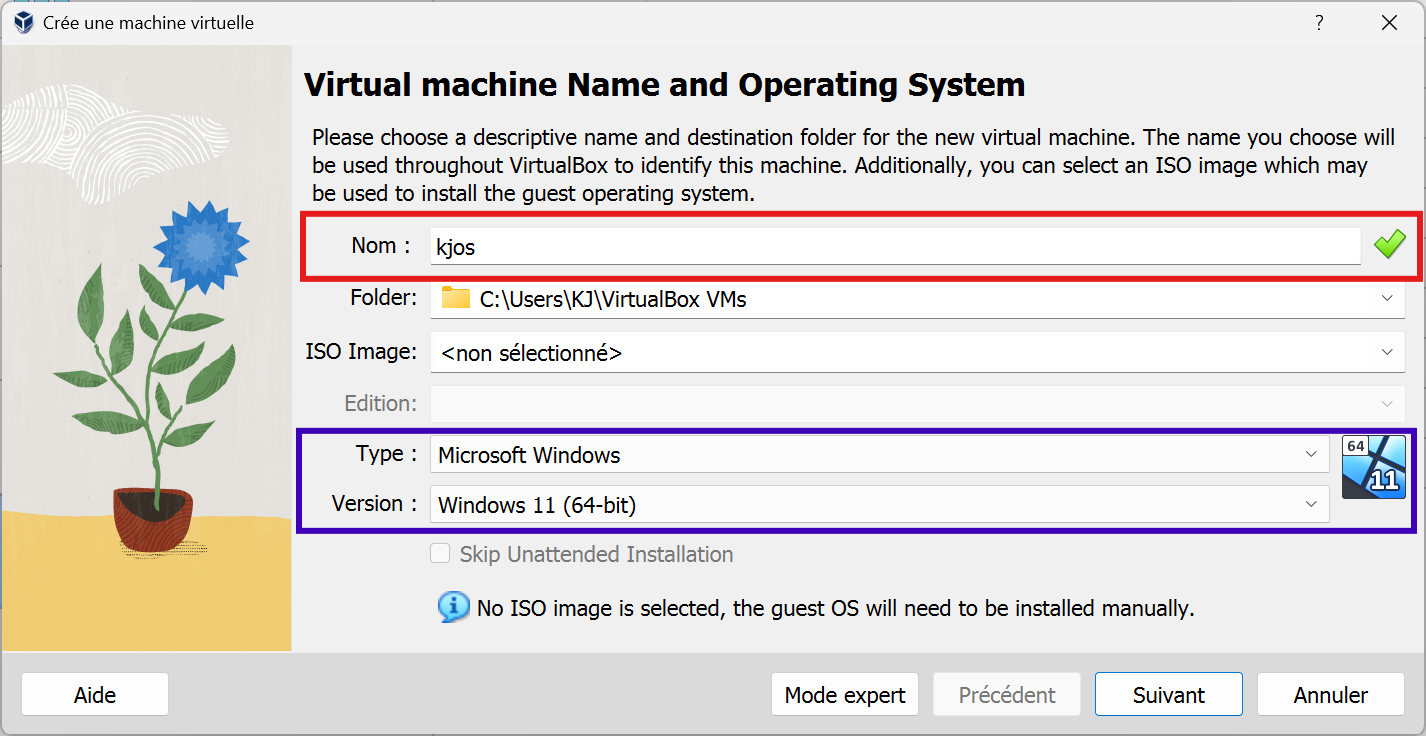1426x736 pixels.
Task: Click the yellow folder icon in Folder field
Action: click(455, 298)
